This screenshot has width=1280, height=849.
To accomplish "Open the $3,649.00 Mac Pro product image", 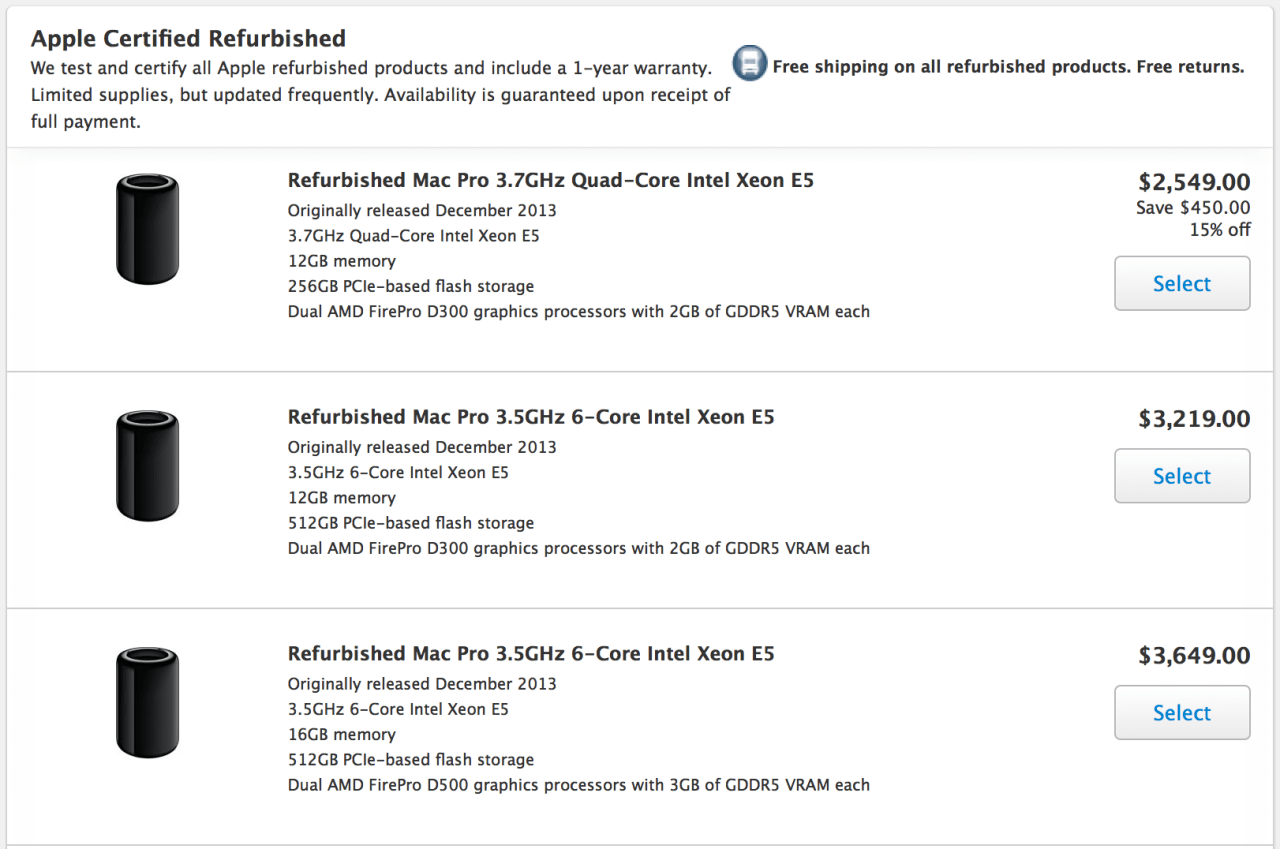I will 147,702.
